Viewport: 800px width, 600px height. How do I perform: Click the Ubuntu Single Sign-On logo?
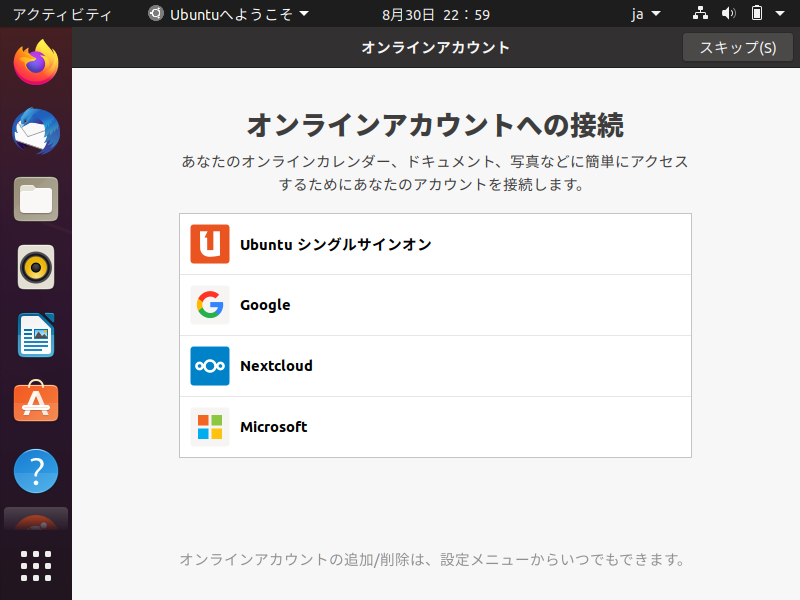[x=210, y=244]
